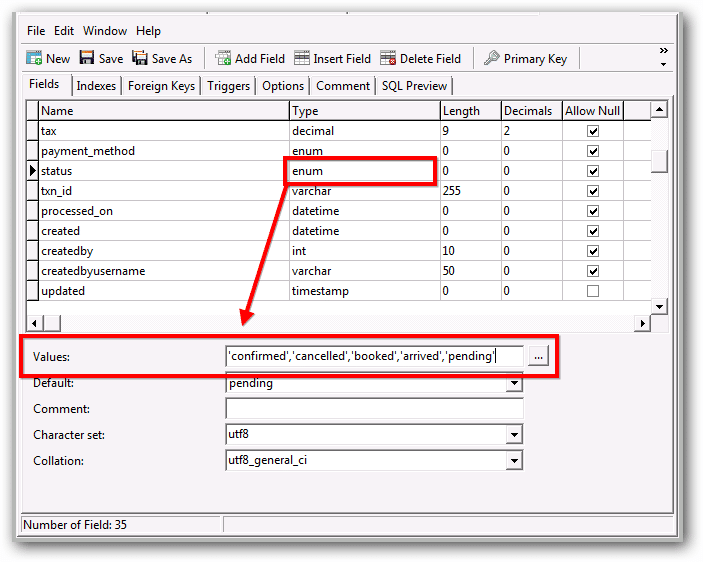This screenshot has height=562, width=703.
Task: Toggle Allow Null for createdbyusername field
Action: pos(593,271)
